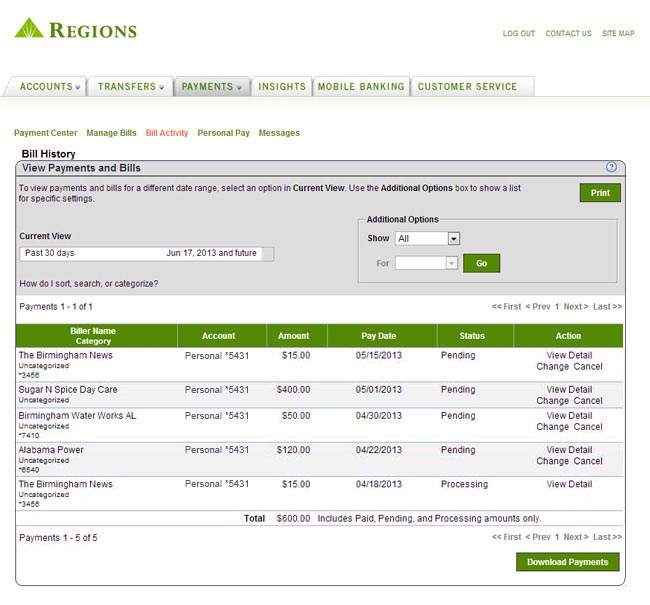Click Next in top pagination
This screenshot has width=650, height=605.
pyautogui.click(x=576, y=306)
